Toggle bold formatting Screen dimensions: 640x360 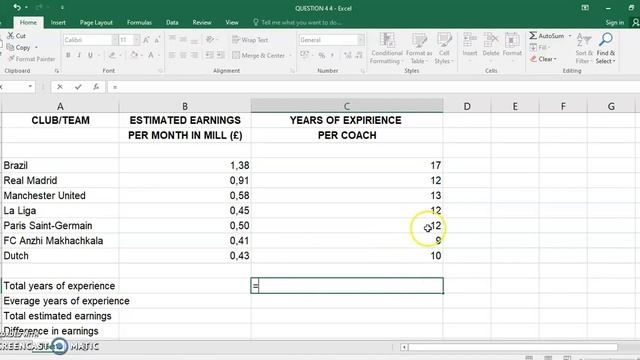[68, 55]
